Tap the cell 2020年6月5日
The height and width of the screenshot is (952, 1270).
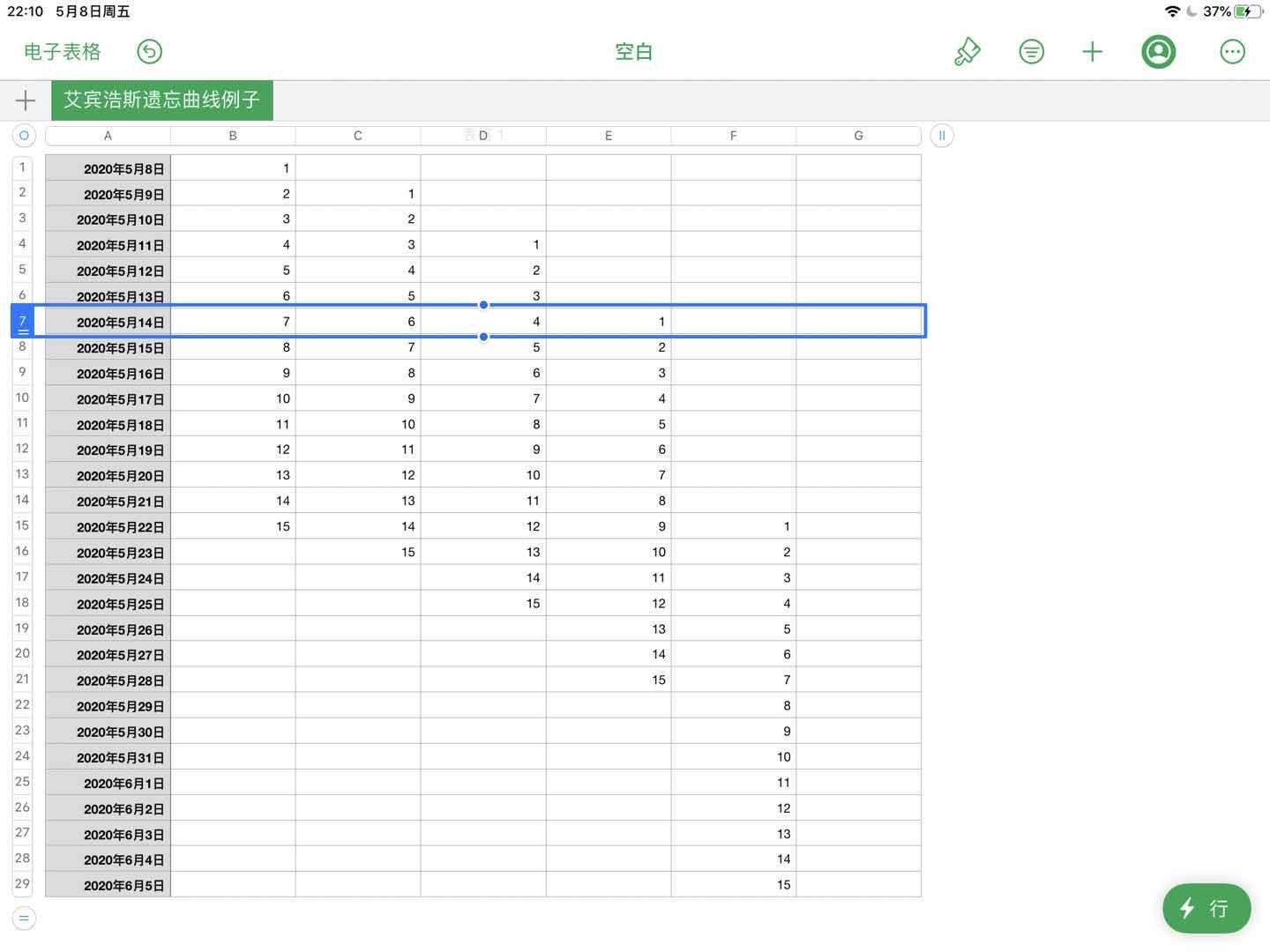(108, 885)
